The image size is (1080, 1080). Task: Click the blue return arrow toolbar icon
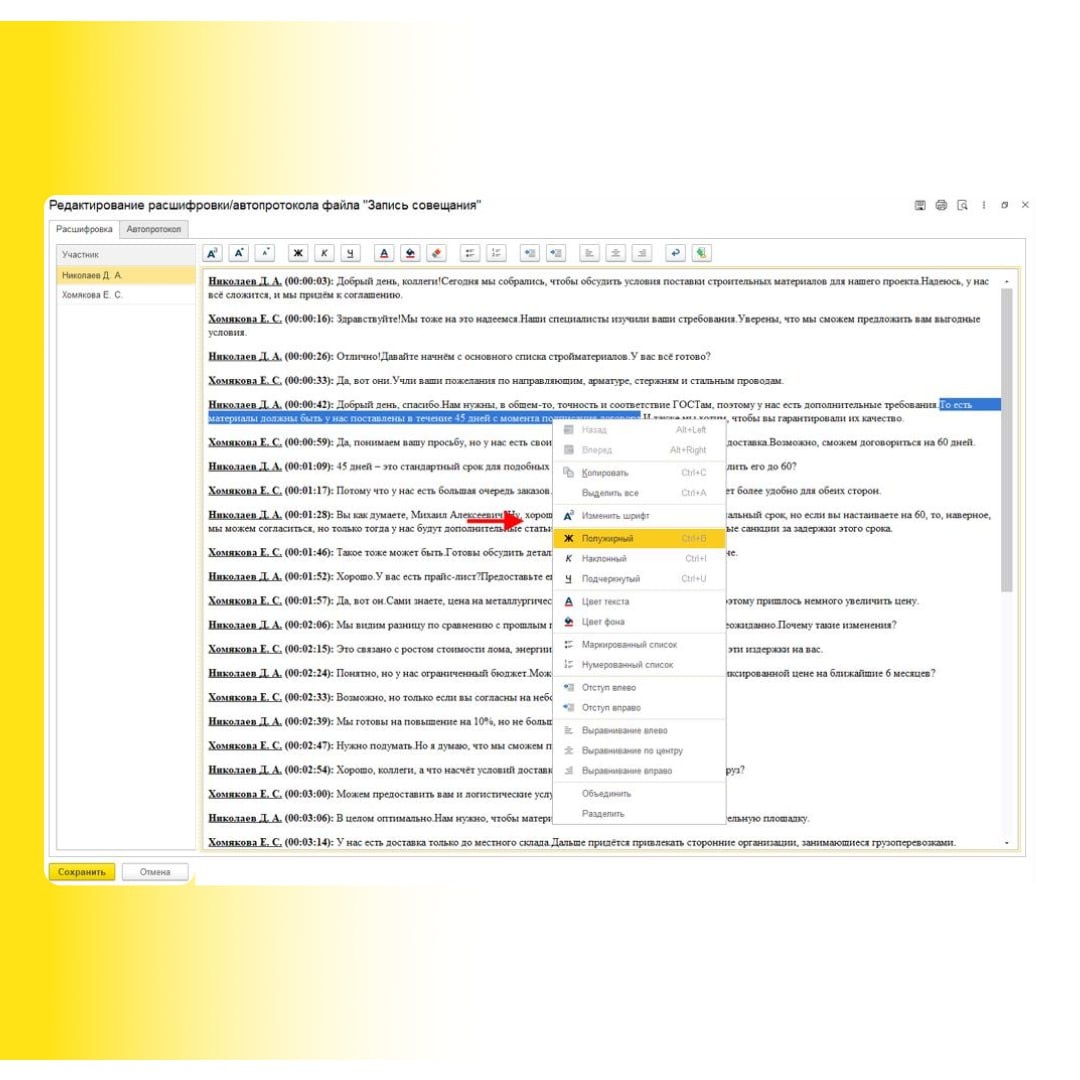point(675,253)
